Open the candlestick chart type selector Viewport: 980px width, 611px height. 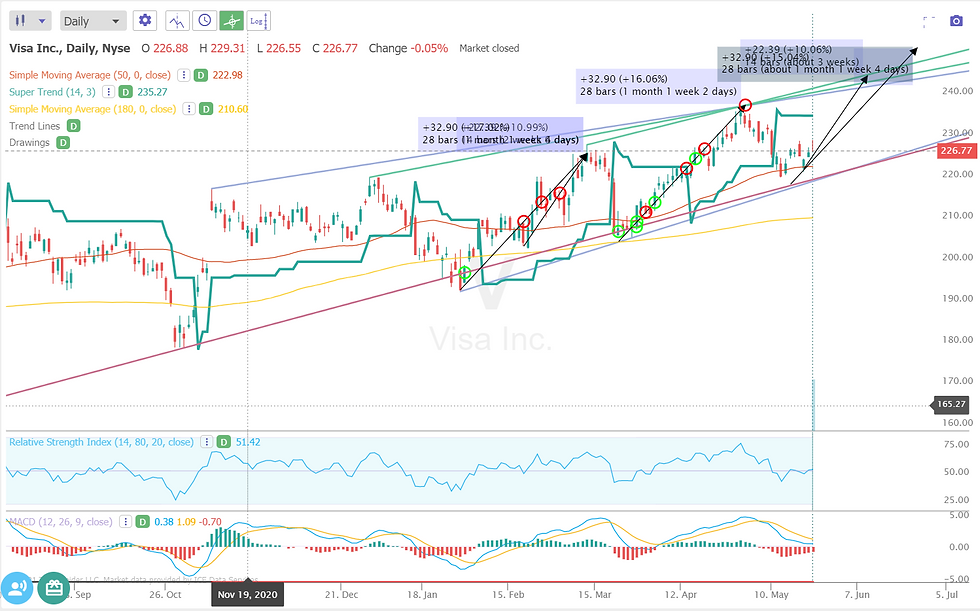tap(30, 21)
